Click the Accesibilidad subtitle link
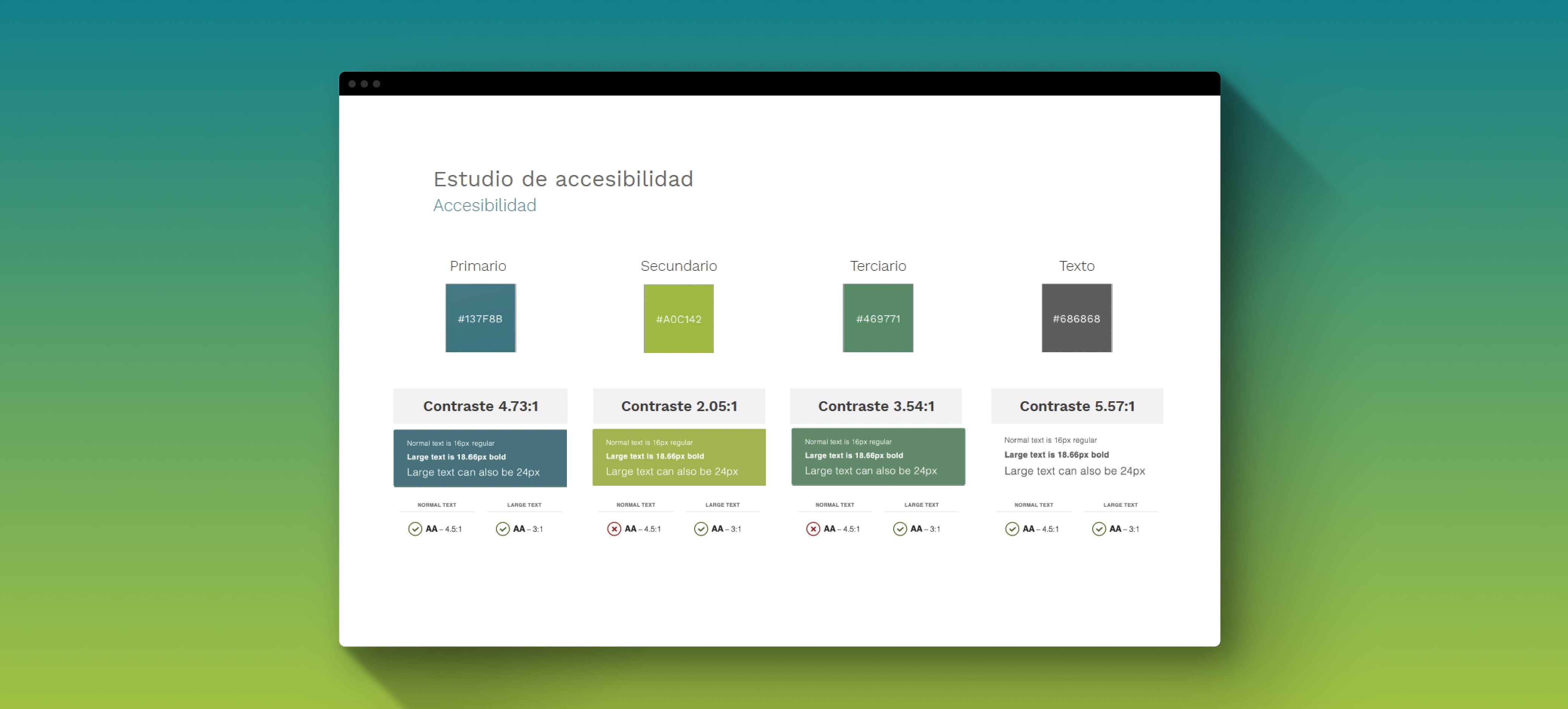This screenshot has height=709, width=1568. [x=484, y=205]
